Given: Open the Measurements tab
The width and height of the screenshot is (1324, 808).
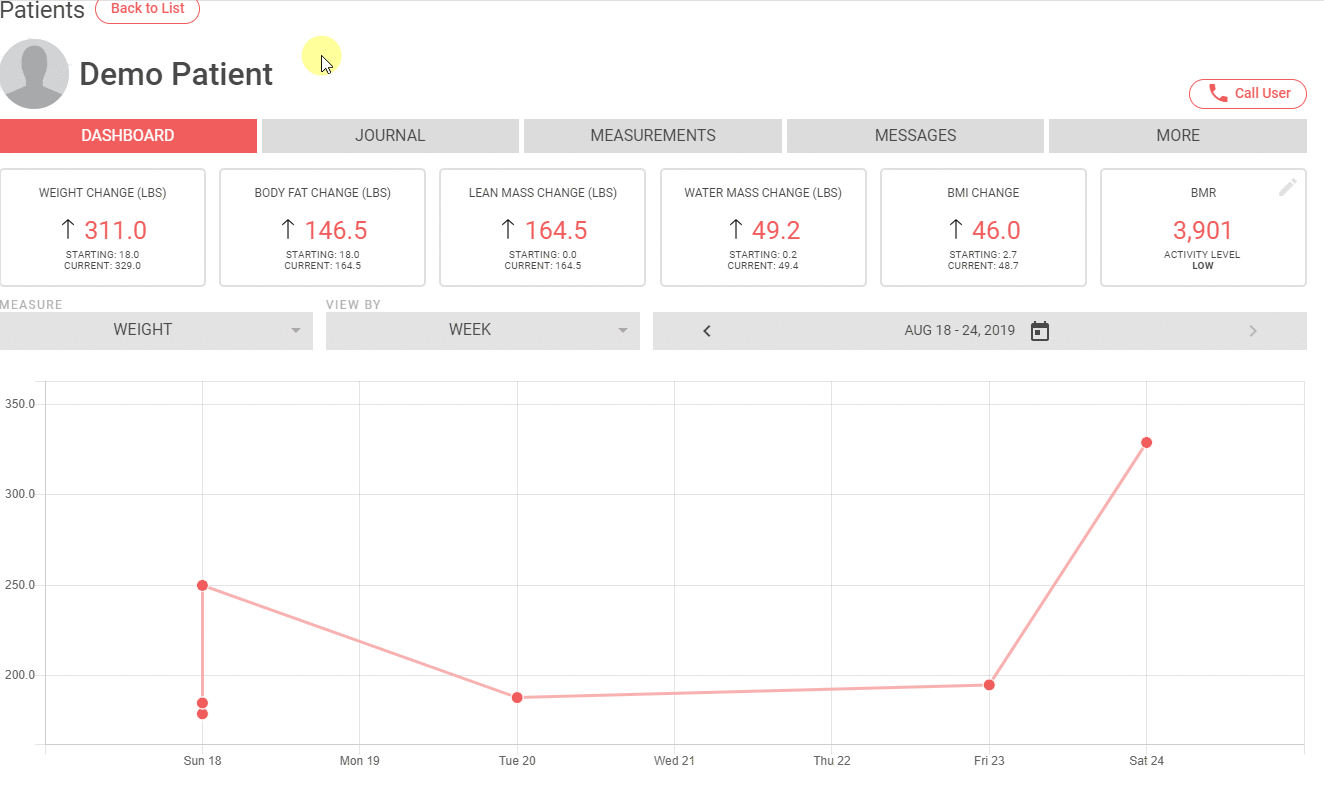Looking at the screenshot, I should point(653,136).
